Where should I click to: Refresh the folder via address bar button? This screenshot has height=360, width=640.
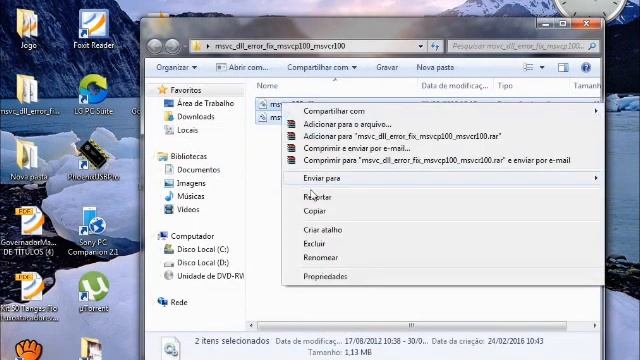tap(435, 46)
